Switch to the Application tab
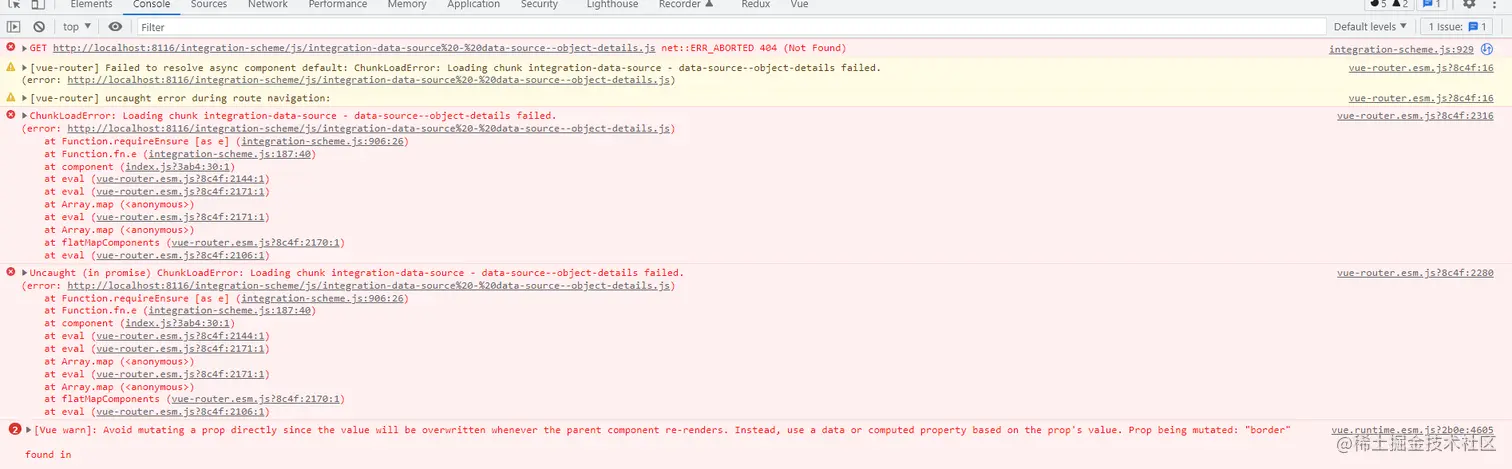 coord(474,4)
